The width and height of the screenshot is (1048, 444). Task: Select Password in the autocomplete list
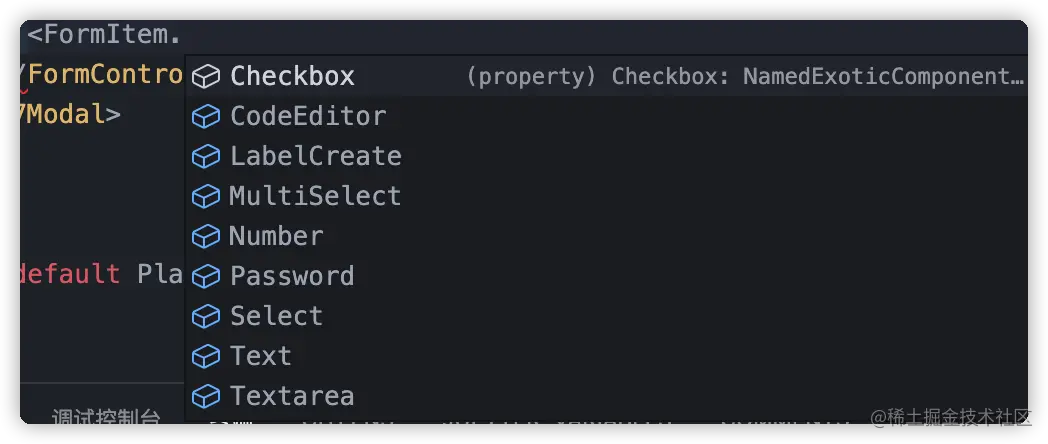[x=292, y=277]
